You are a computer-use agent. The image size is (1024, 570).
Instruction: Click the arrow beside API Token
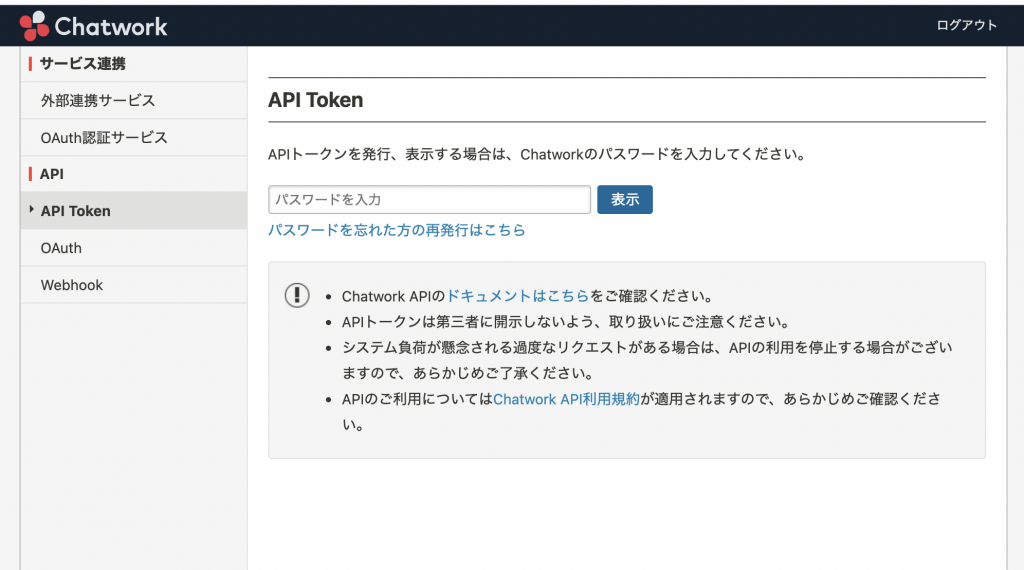pyautogui.click(x=31, y=210)
